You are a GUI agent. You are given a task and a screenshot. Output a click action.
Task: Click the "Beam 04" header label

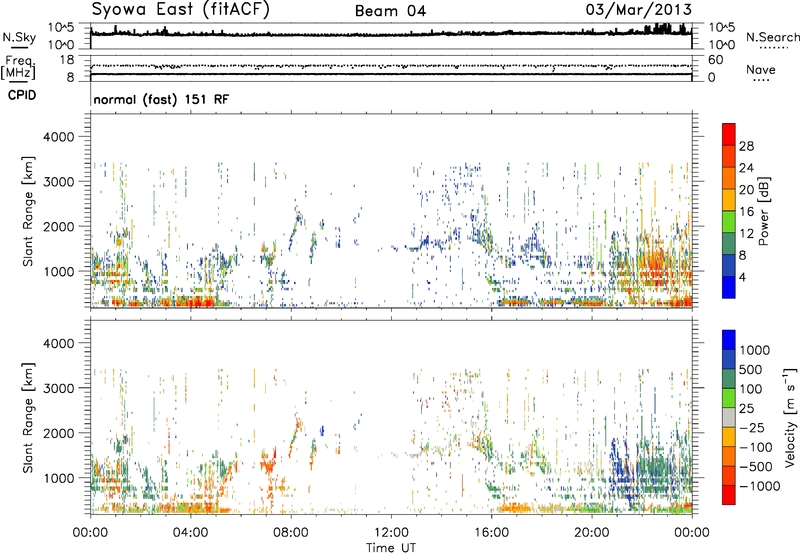click(390, 11)
